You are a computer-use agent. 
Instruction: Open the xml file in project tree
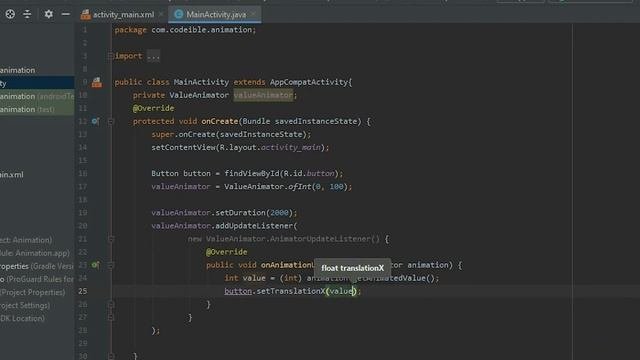pos(12,175)
